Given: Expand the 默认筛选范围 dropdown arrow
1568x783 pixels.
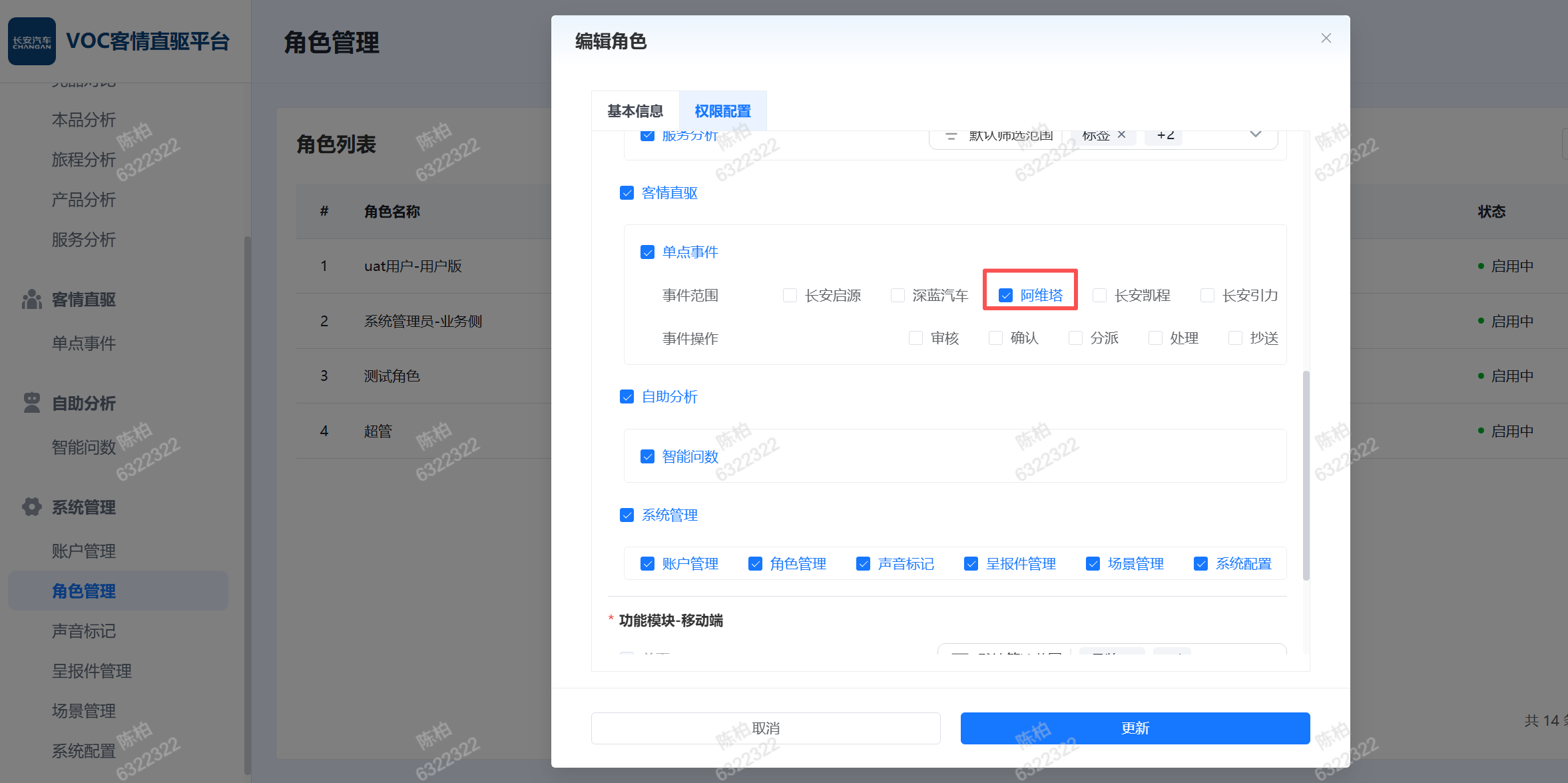Looking at the screenshot, I should click(x=1255, y=135).
